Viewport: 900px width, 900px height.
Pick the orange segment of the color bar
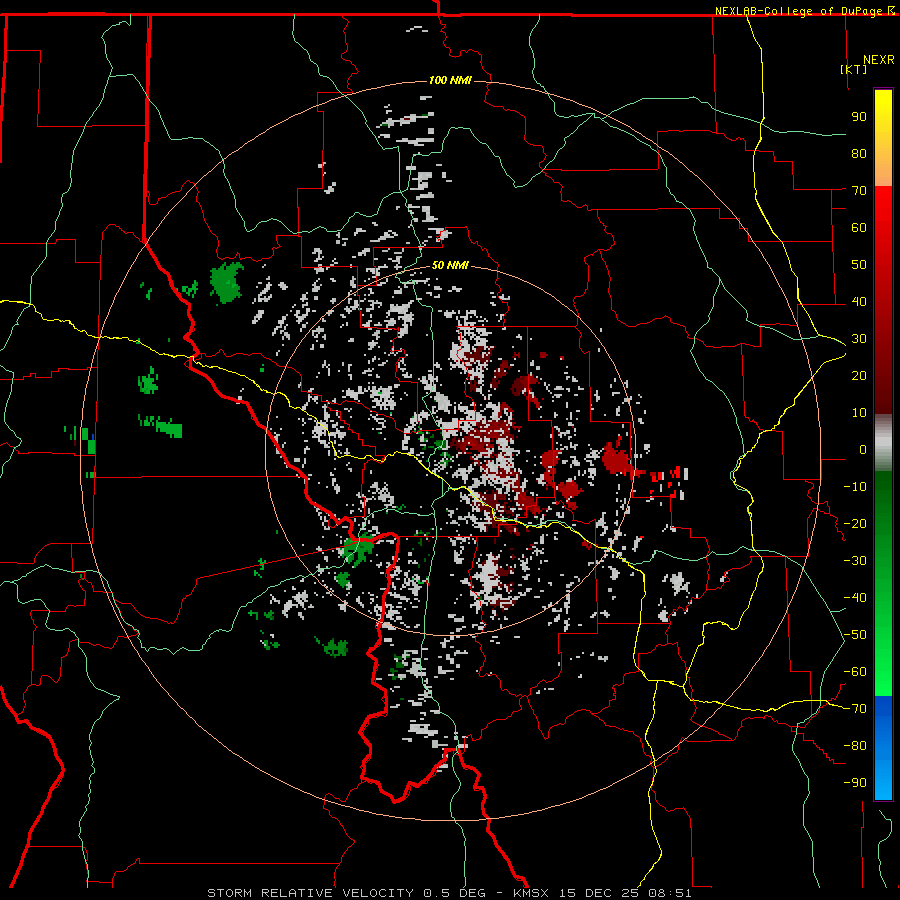[x=883, y=170]
